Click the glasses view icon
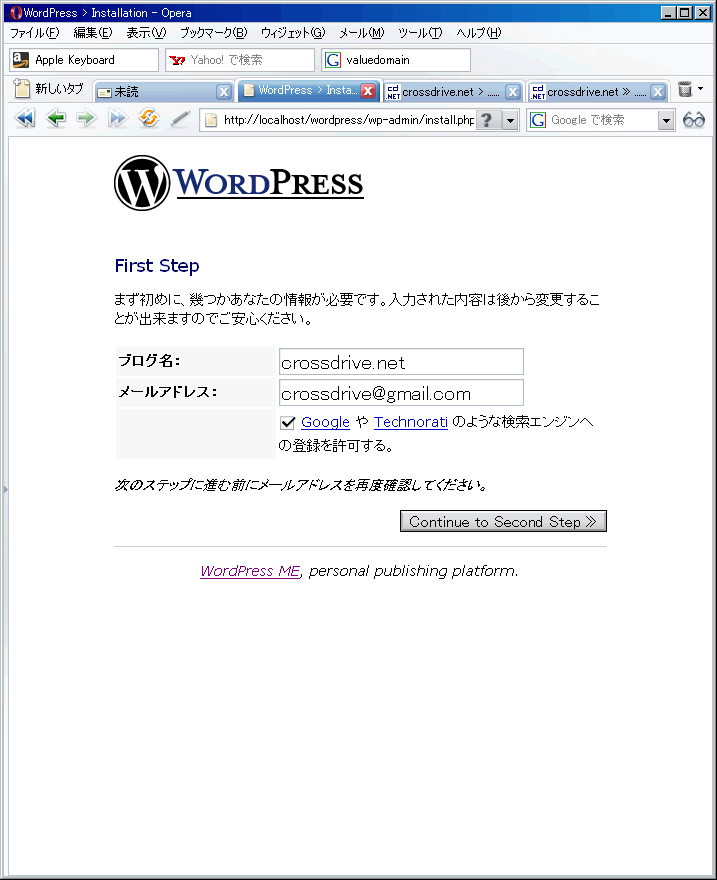Screen dimensions: 717x880 (x=694, y=120)
